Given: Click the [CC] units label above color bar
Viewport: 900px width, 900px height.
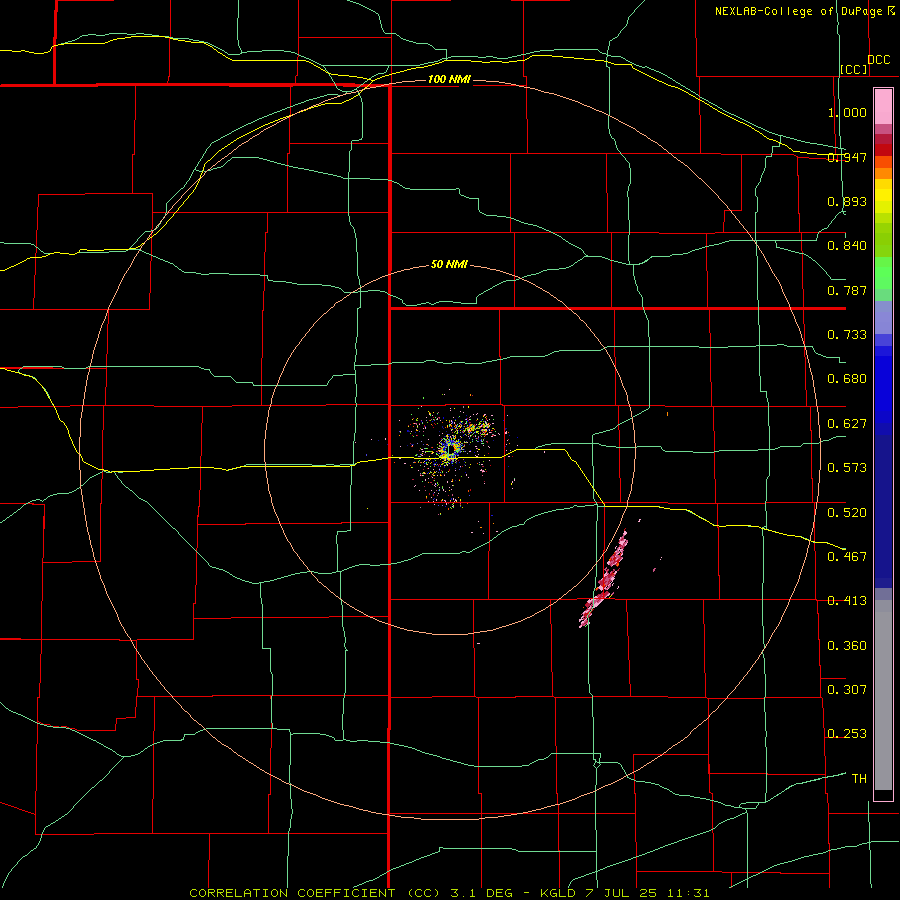Looking at the screenshot, I should pos(854,69).
